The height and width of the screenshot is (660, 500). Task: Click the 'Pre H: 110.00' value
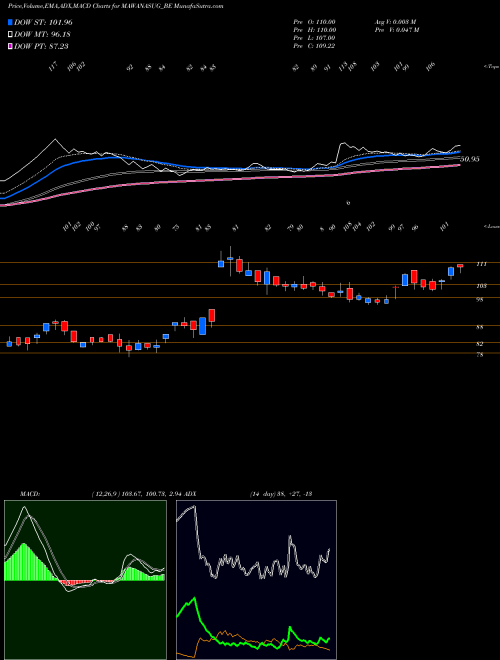coord(314,30)
